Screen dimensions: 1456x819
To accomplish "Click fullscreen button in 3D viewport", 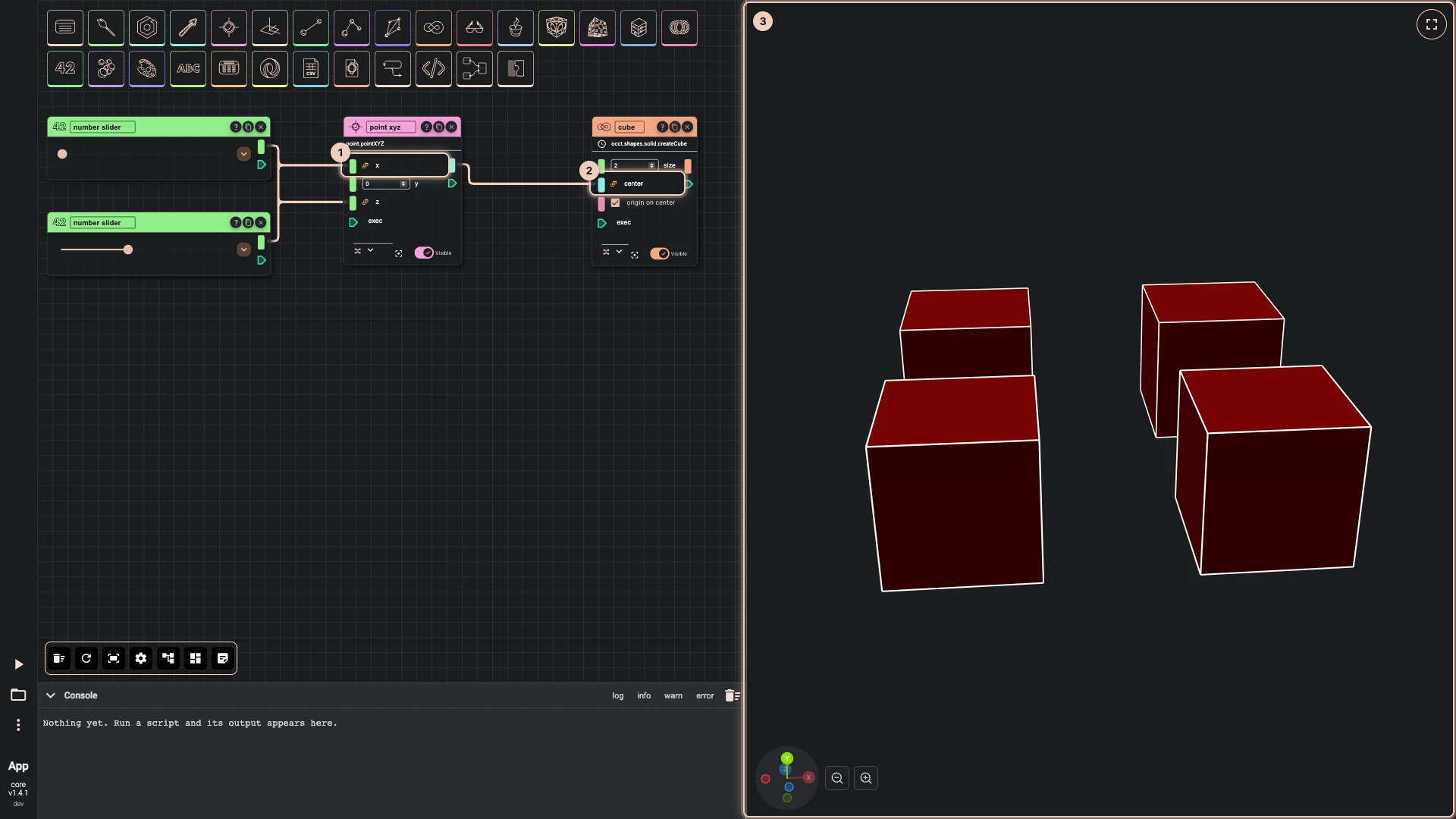I will (1432, 24).
